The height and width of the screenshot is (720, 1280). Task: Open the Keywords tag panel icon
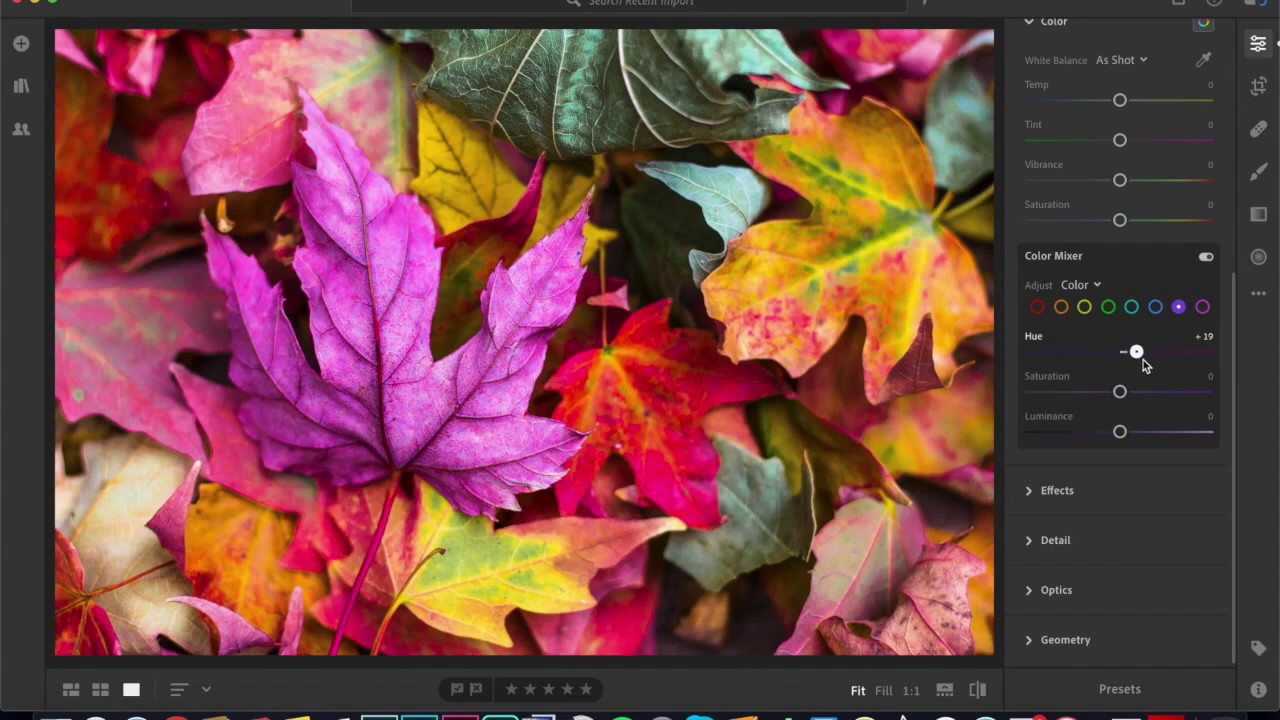point(1258,648)
